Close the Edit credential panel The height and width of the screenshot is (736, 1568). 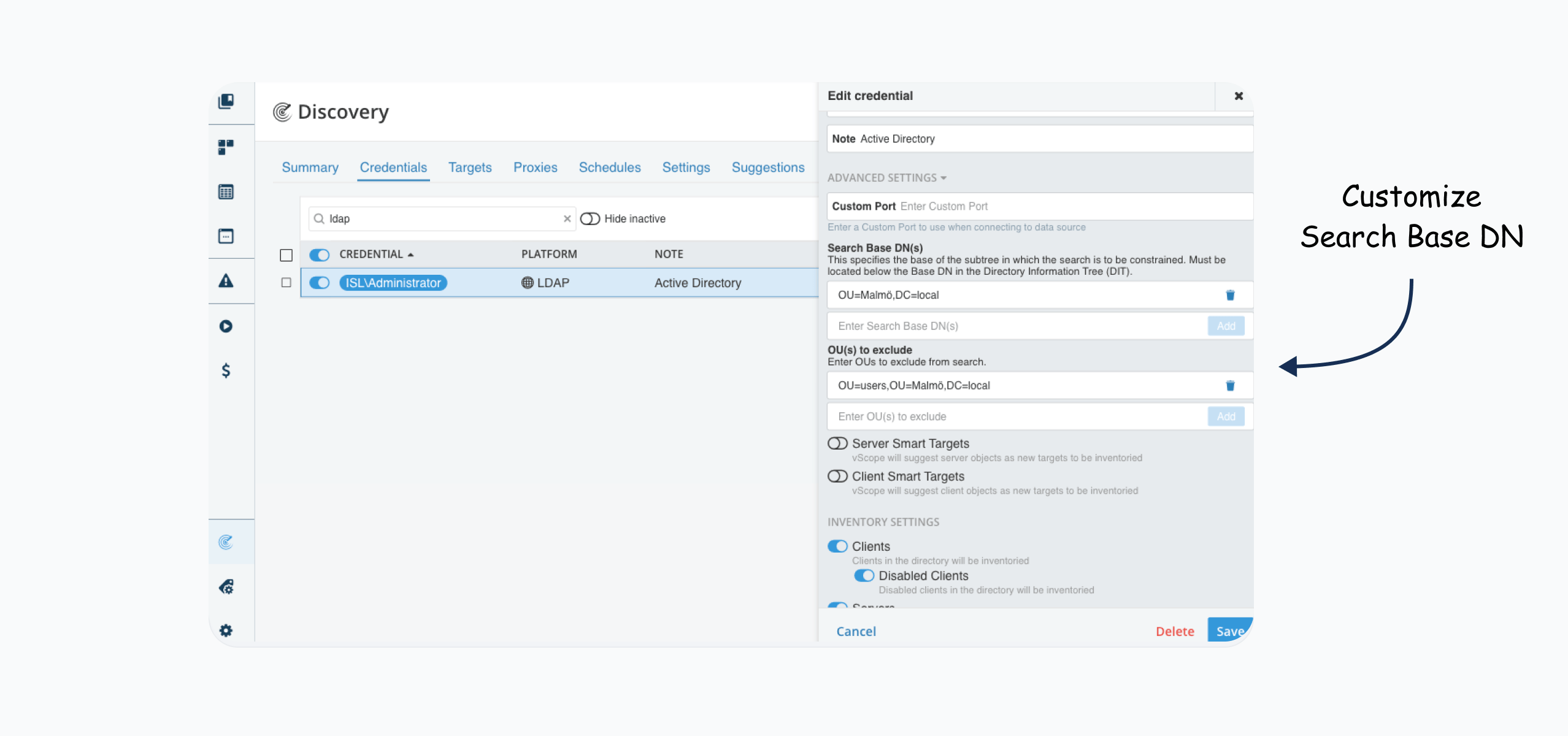tap(1239, 96)
